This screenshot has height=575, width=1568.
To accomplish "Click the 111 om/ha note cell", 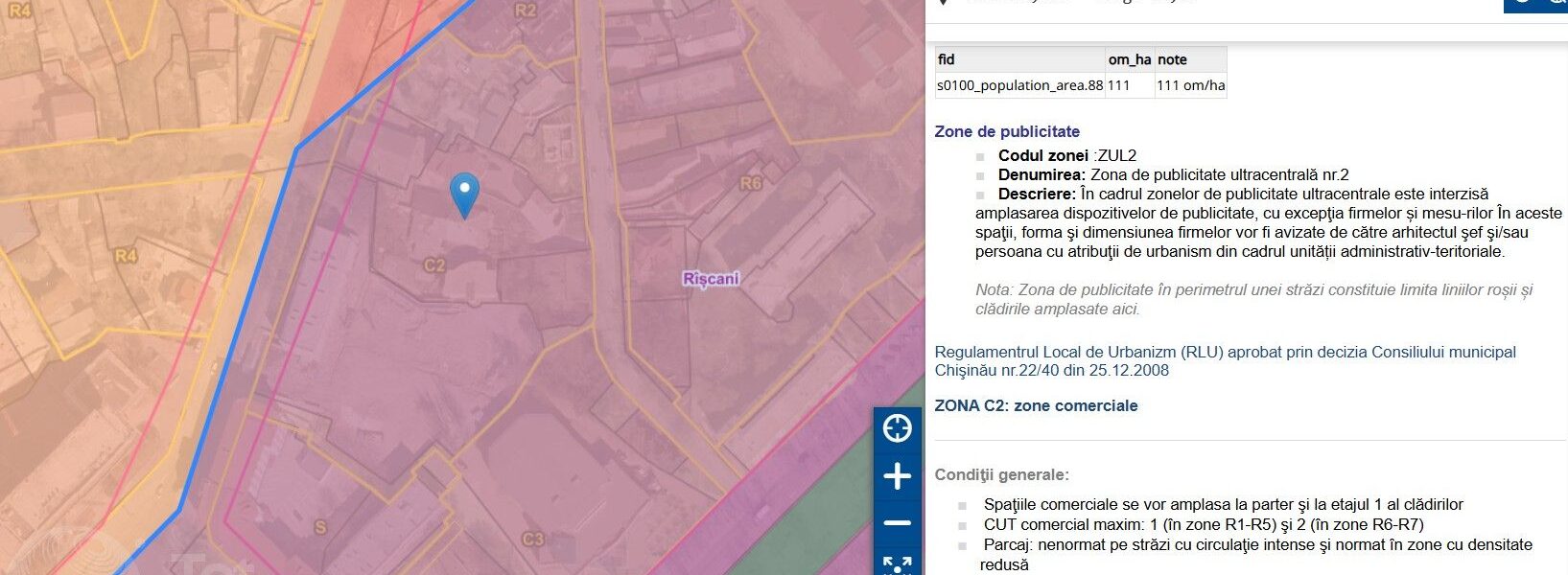I will click(x=1190, y=85).
